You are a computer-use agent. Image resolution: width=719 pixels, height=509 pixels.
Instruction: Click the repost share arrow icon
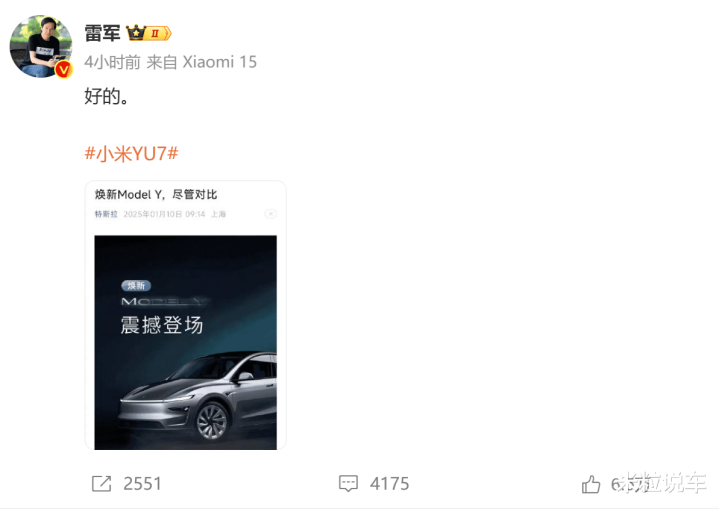(101, 484)
